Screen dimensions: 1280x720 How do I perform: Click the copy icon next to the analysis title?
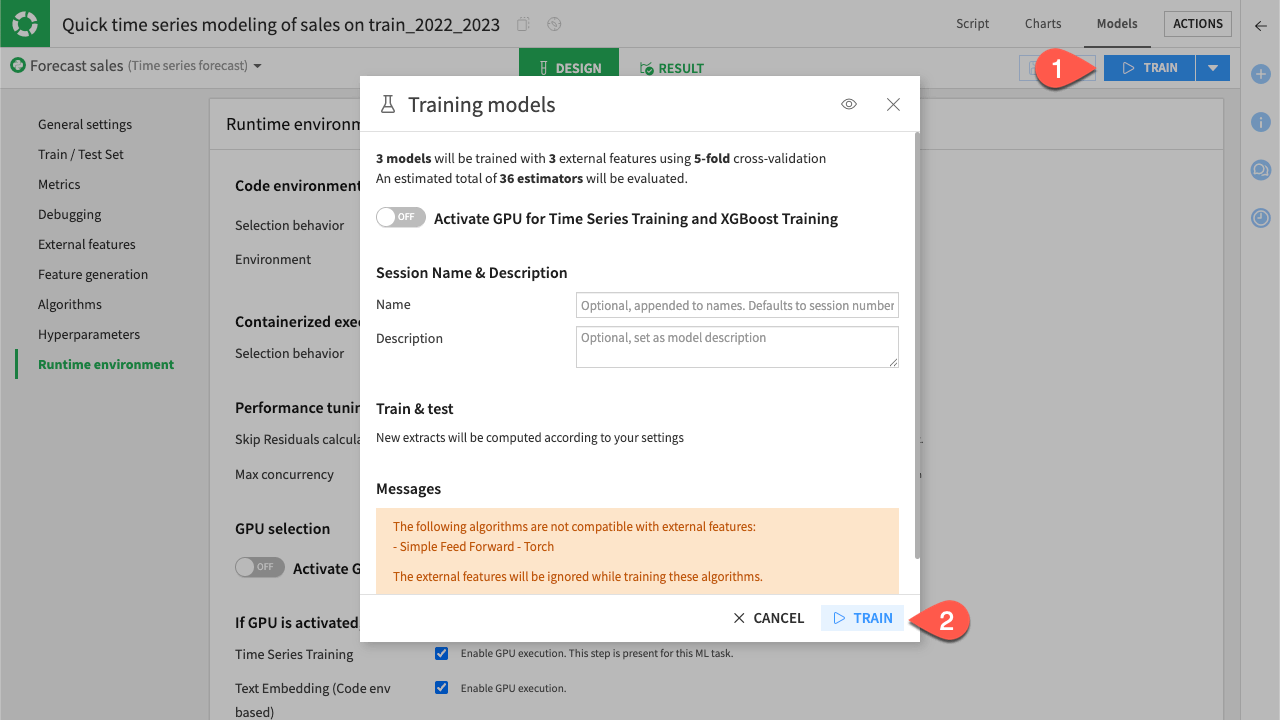coord(522,24)
